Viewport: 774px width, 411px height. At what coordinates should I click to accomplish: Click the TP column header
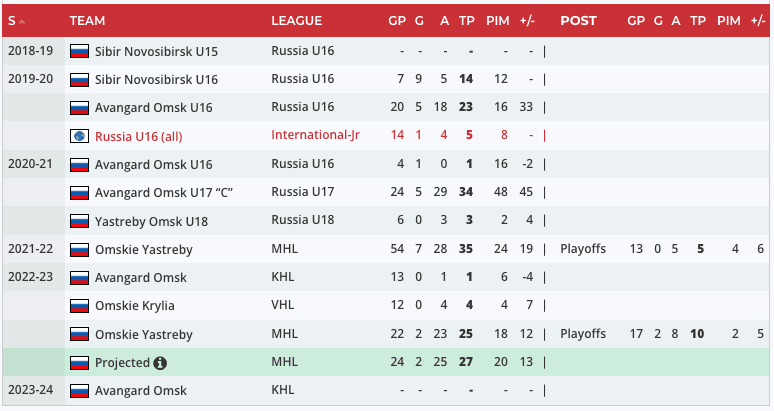pos(466,21)
